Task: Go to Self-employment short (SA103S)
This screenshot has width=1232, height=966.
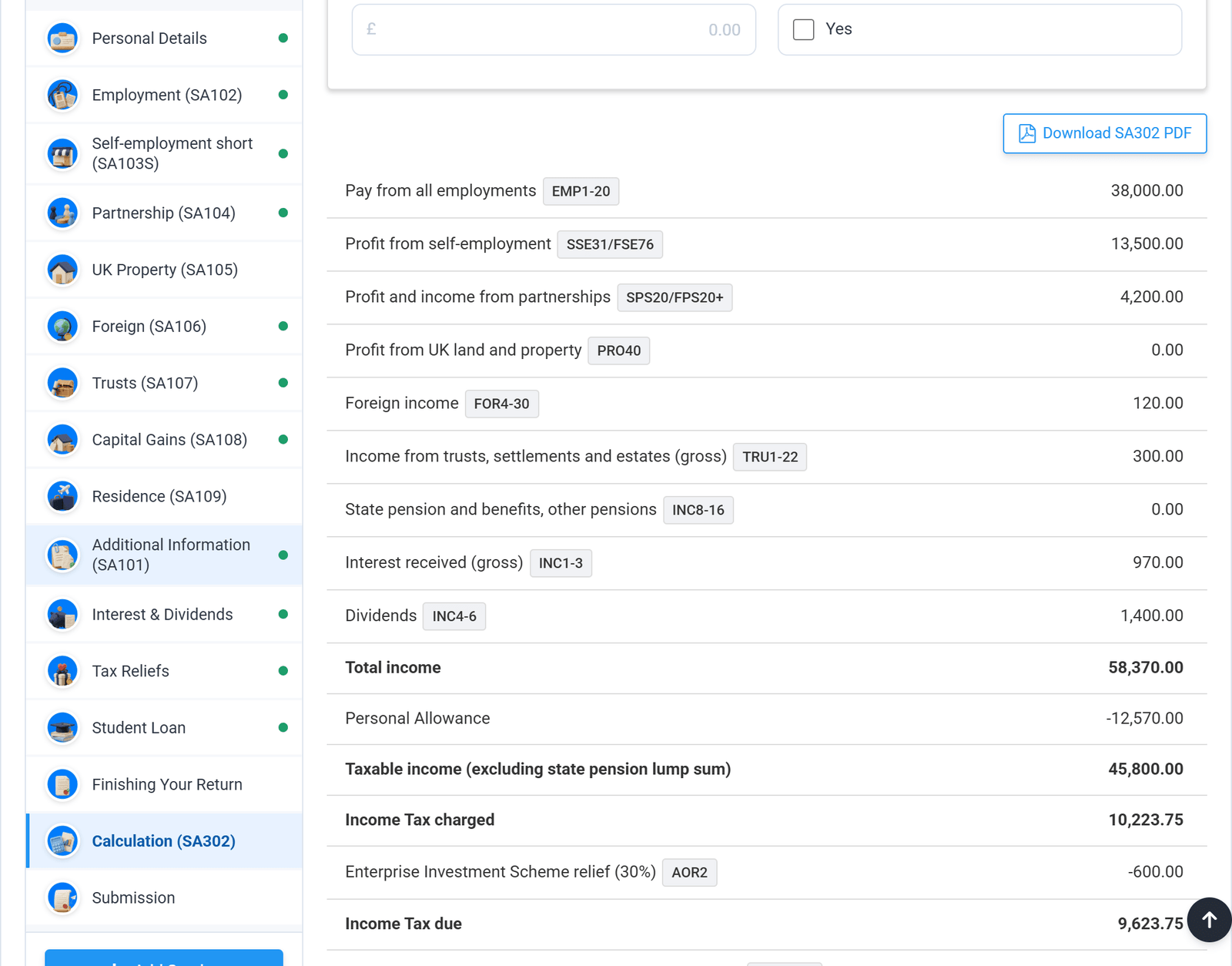Action: [164, 153]
